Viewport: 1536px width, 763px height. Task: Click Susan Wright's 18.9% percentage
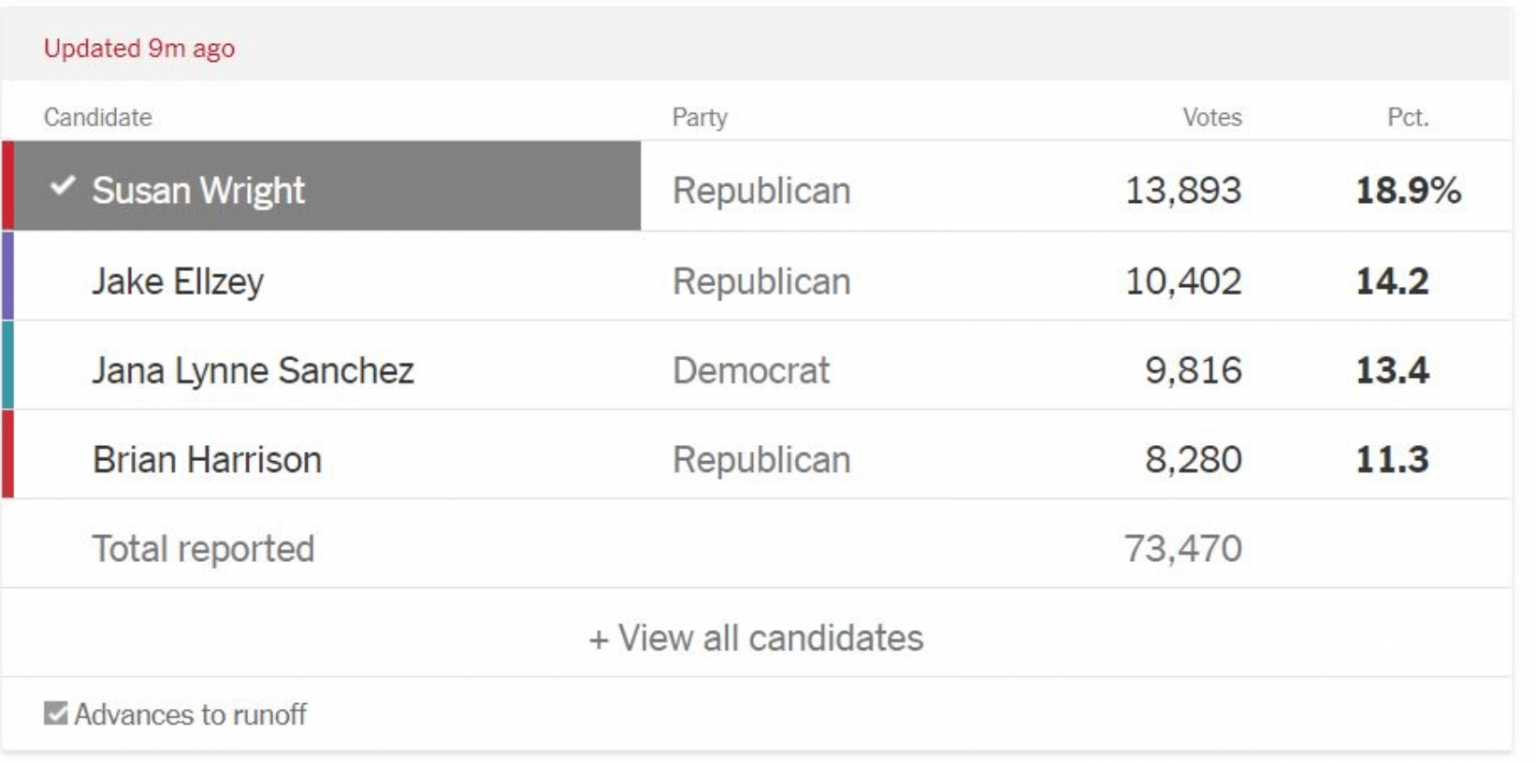[x=1408, y=190]
